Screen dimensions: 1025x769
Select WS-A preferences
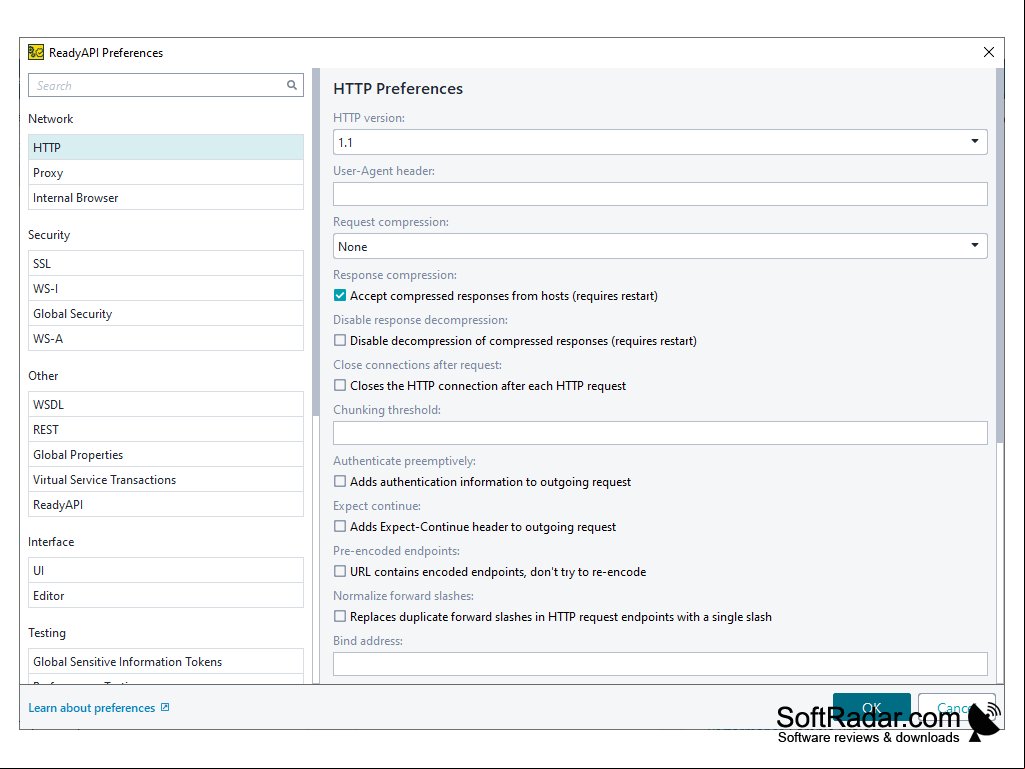tap(166, 339)
